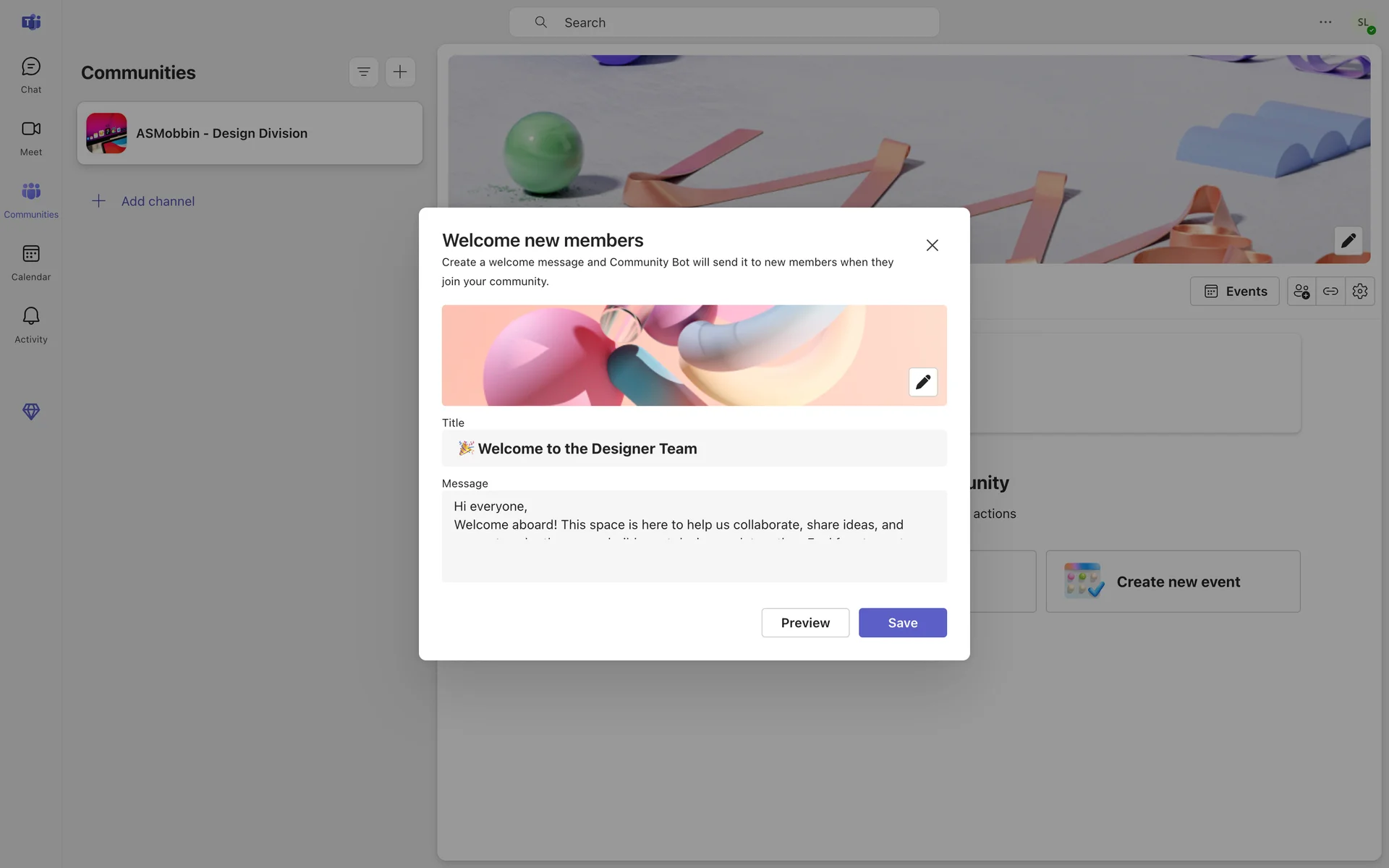Open the Activity bell icon
Image resolution: width=1389 pixels, height=868 pixels.
pos(30,324)
